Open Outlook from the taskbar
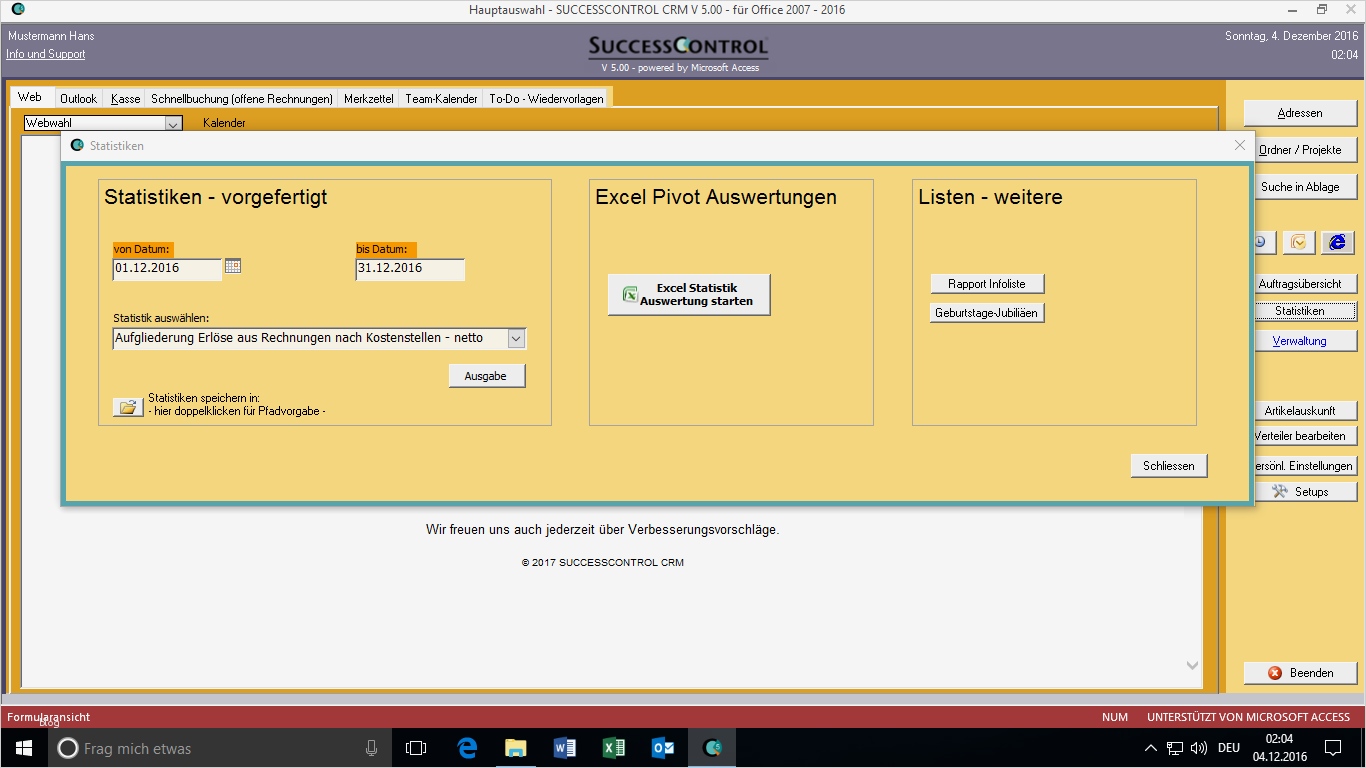Viewport: 1366px width, 768px height. (x=663, y=748)
